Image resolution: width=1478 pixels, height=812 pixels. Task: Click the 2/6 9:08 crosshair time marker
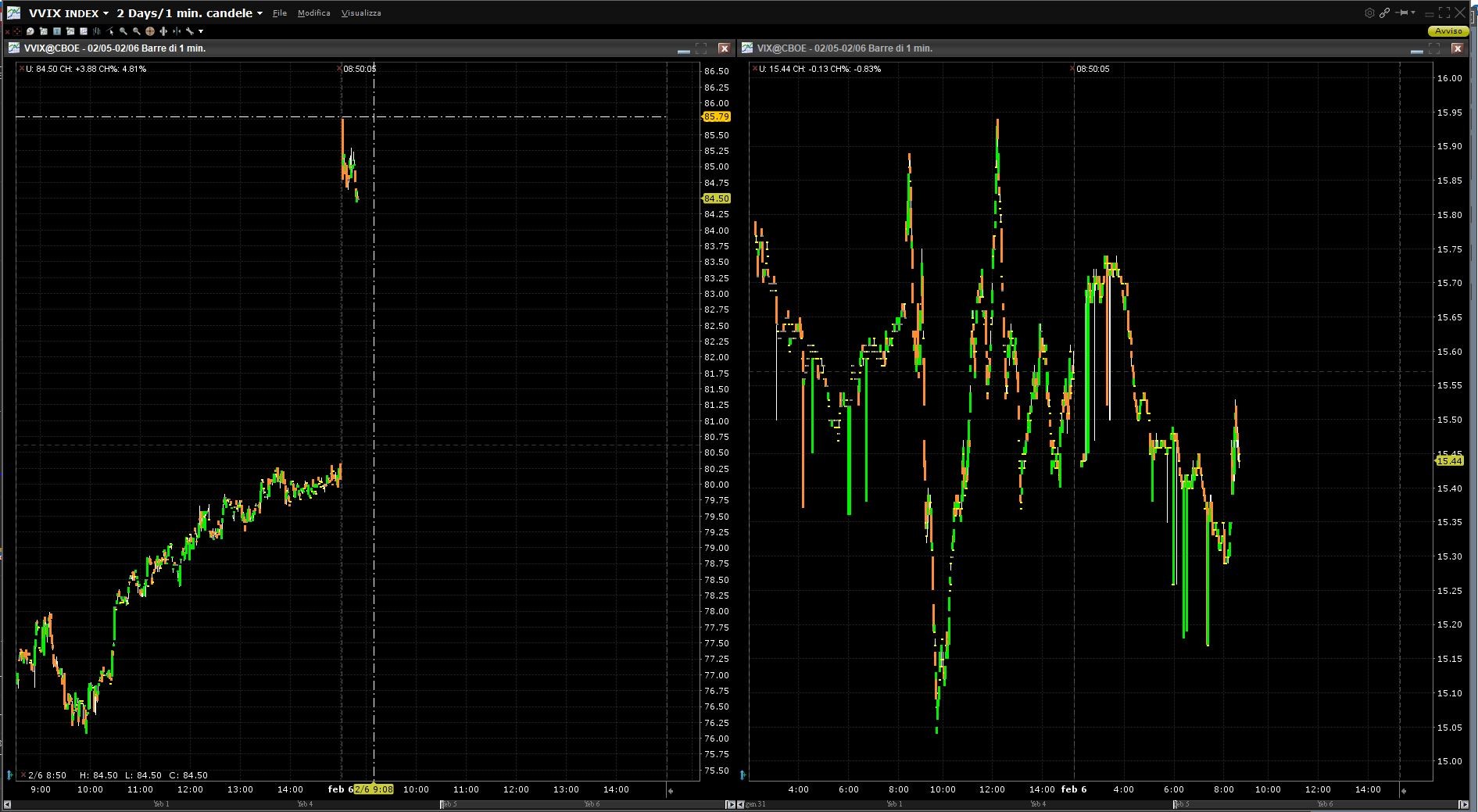(374, 789)
